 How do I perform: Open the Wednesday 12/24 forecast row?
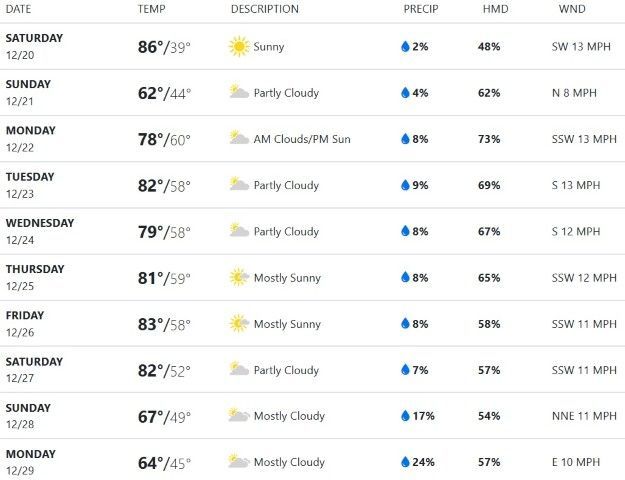(312, 231)
